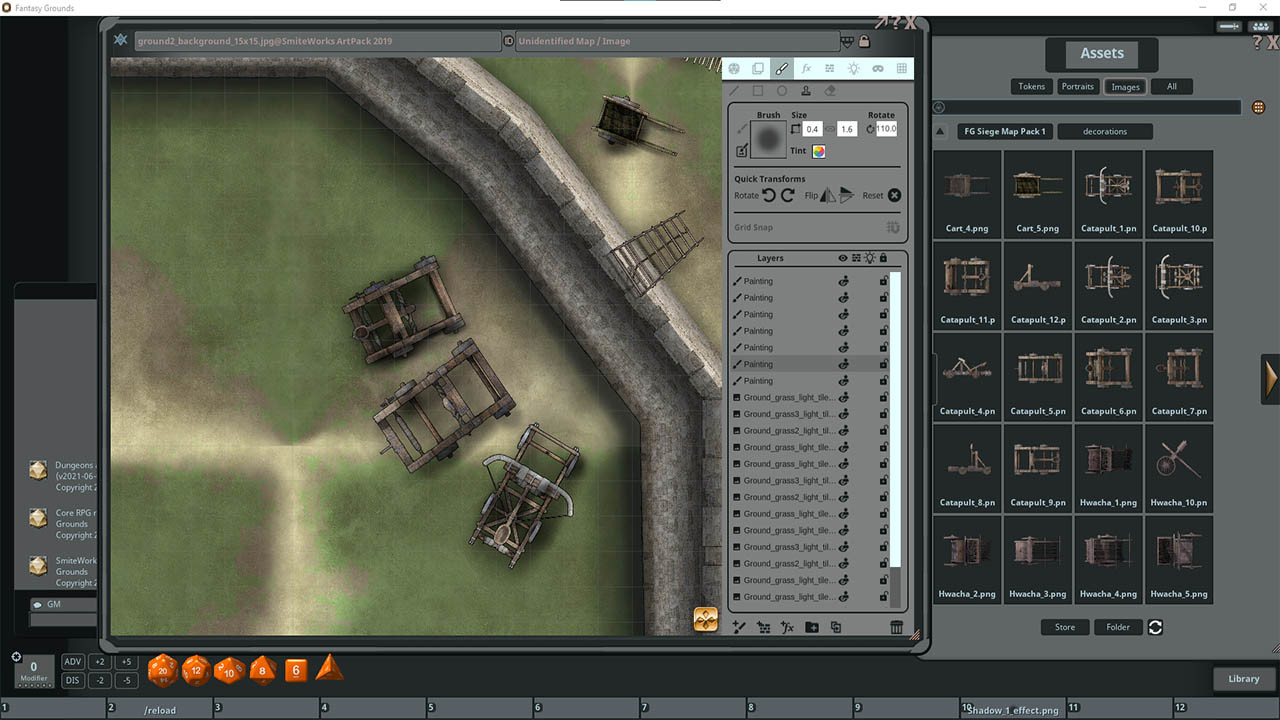
Task: Select the circle drawing tool
Action: click(782, 91)
